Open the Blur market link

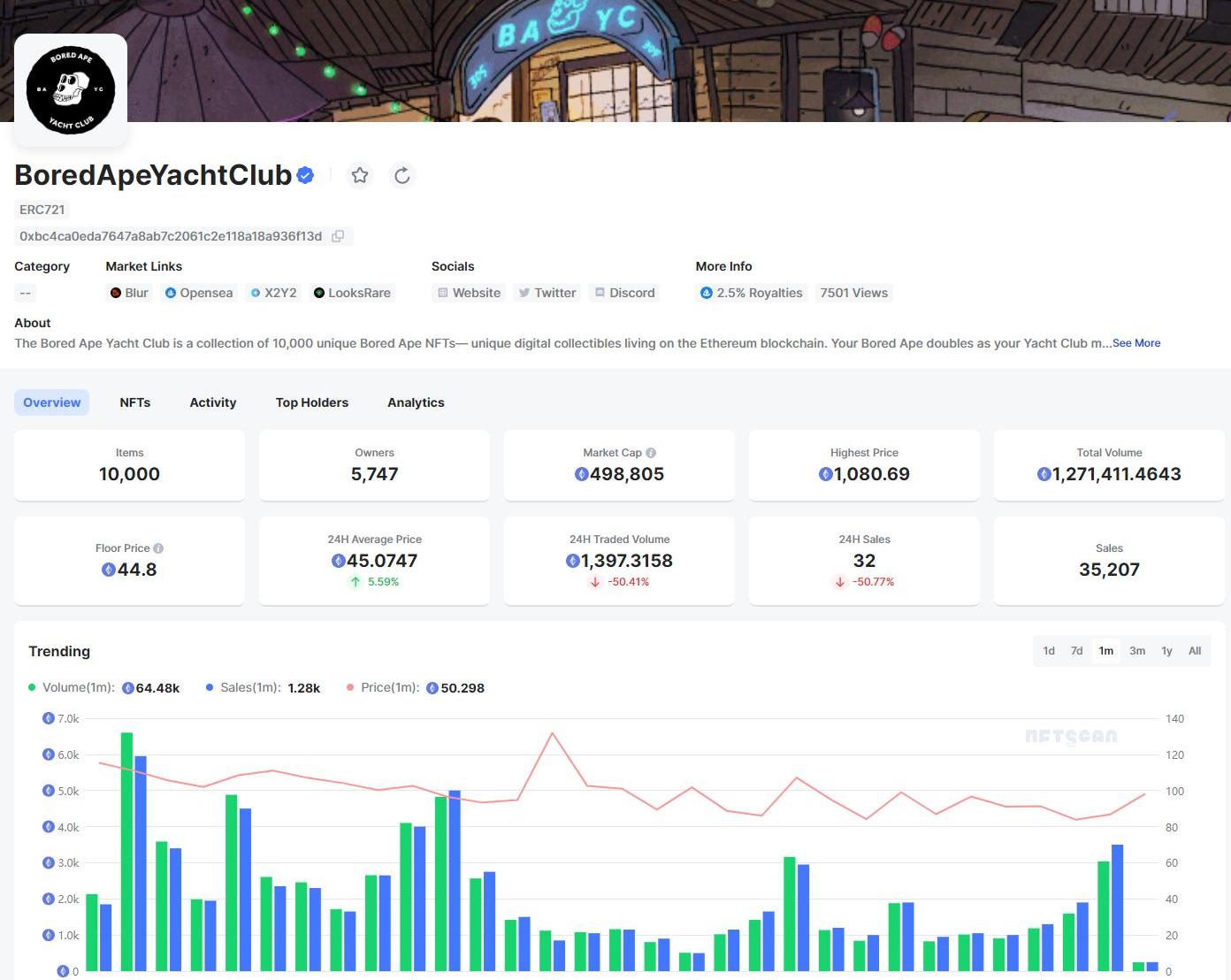(129, 293)
